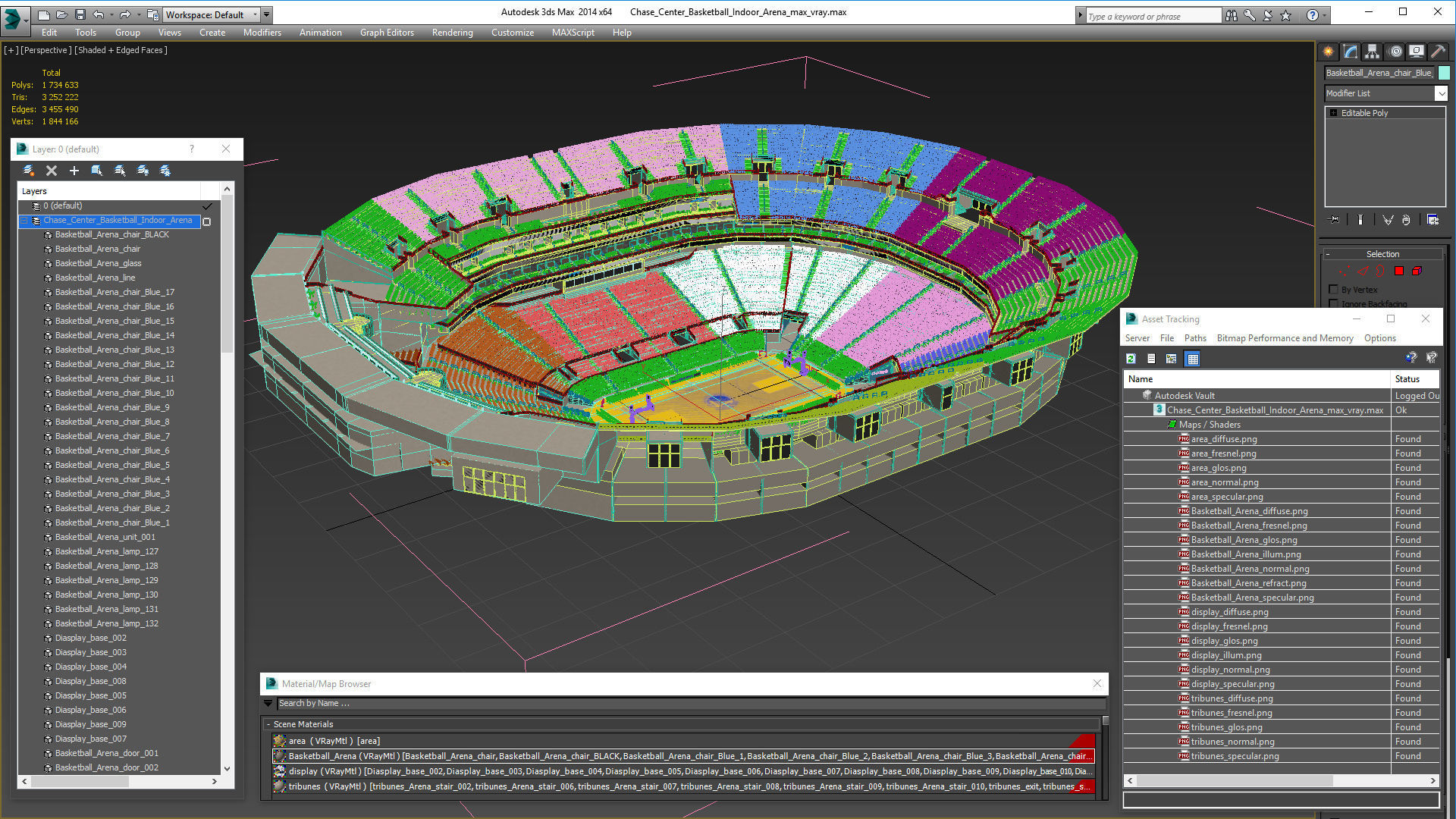
Task: Select Polygon sub-object level red square
Action: coord(1399,271)
